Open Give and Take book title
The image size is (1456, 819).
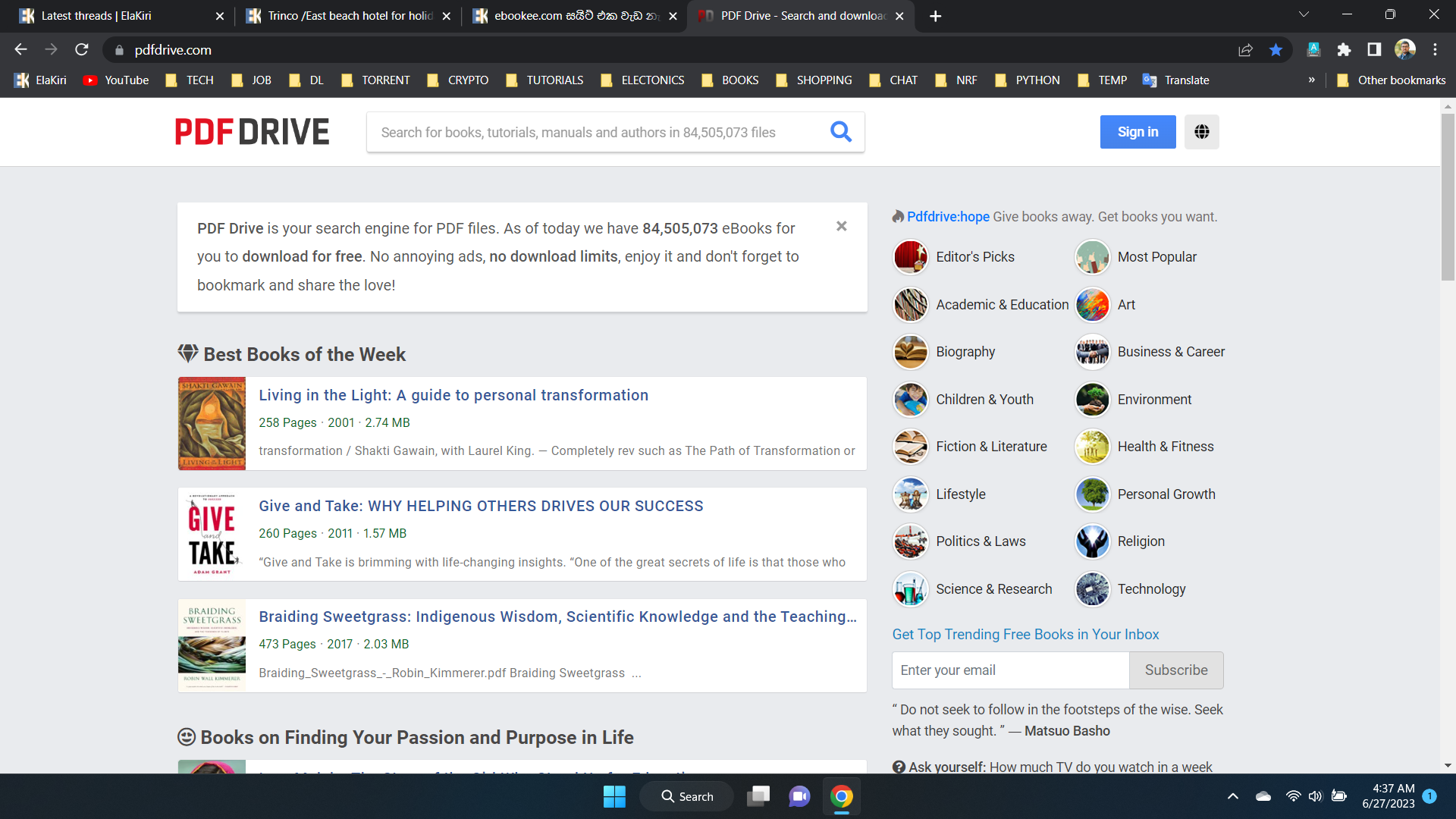coord(481,506)
